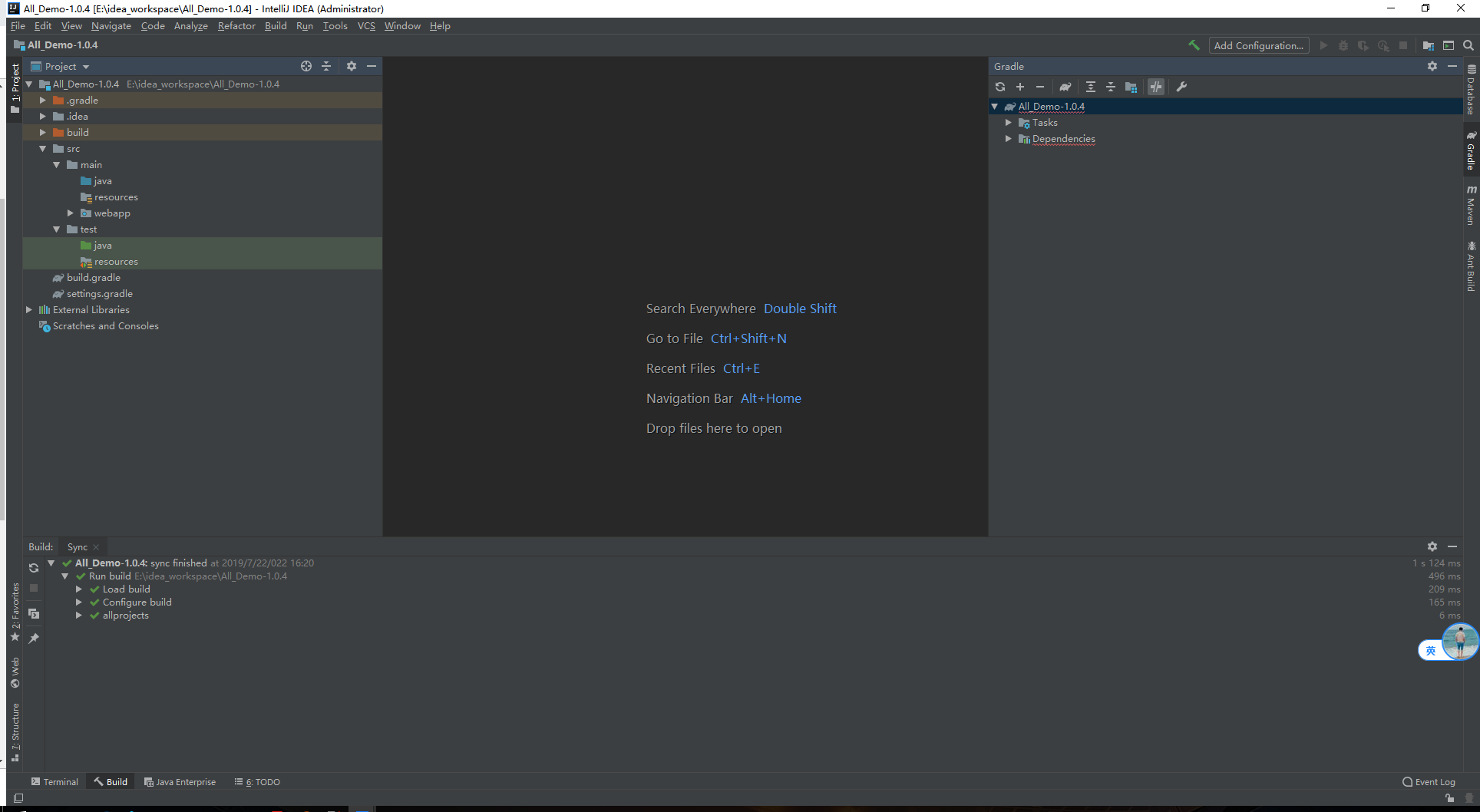Toggle the Maven side tool tab
Screen dimensions: 1480x812
1471,205
